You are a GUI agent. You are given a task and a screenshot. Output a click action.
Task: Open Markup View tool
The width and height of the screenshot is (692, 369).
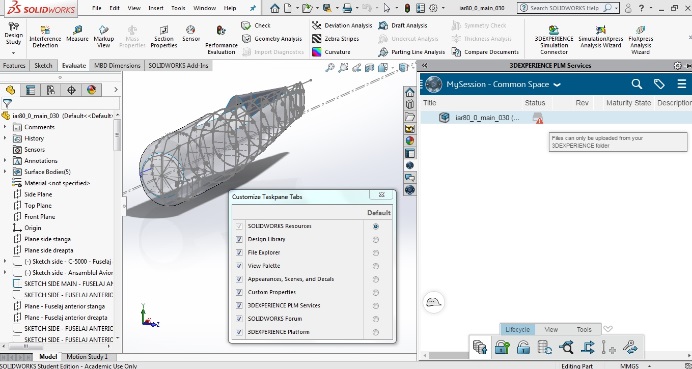pyautogui.click(x=103, y=36)
